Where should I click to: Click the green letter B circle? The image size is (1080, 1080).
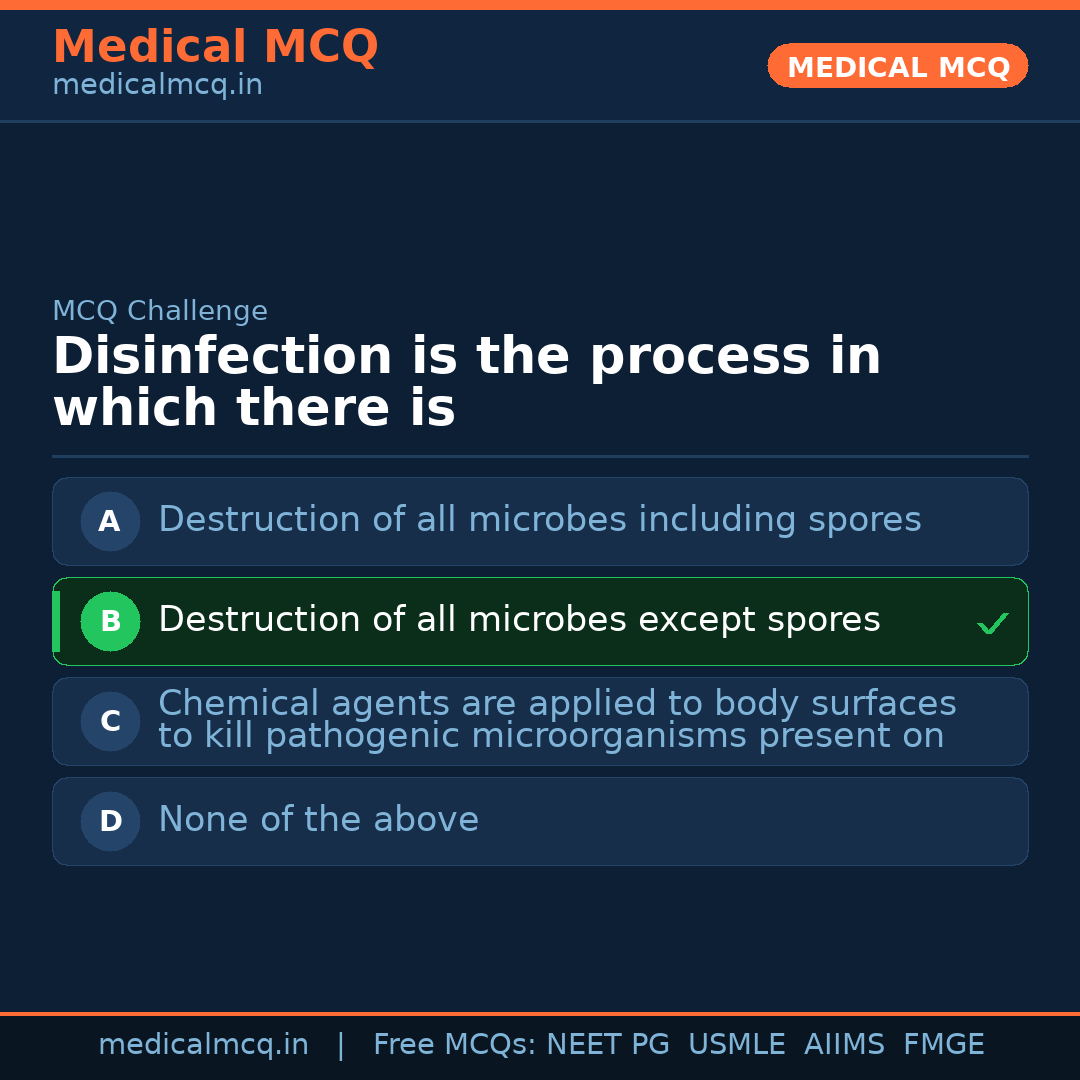click(x=110, y=621)
